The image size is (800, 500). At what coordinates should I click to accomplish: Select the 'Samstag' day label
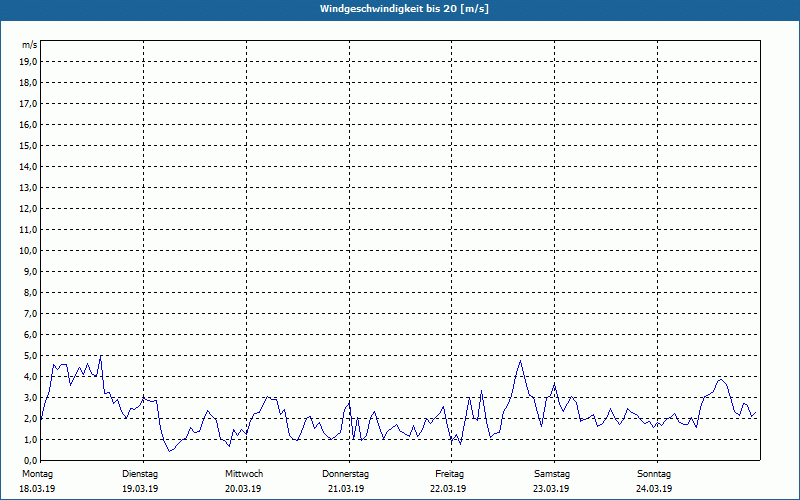point(552,474)
